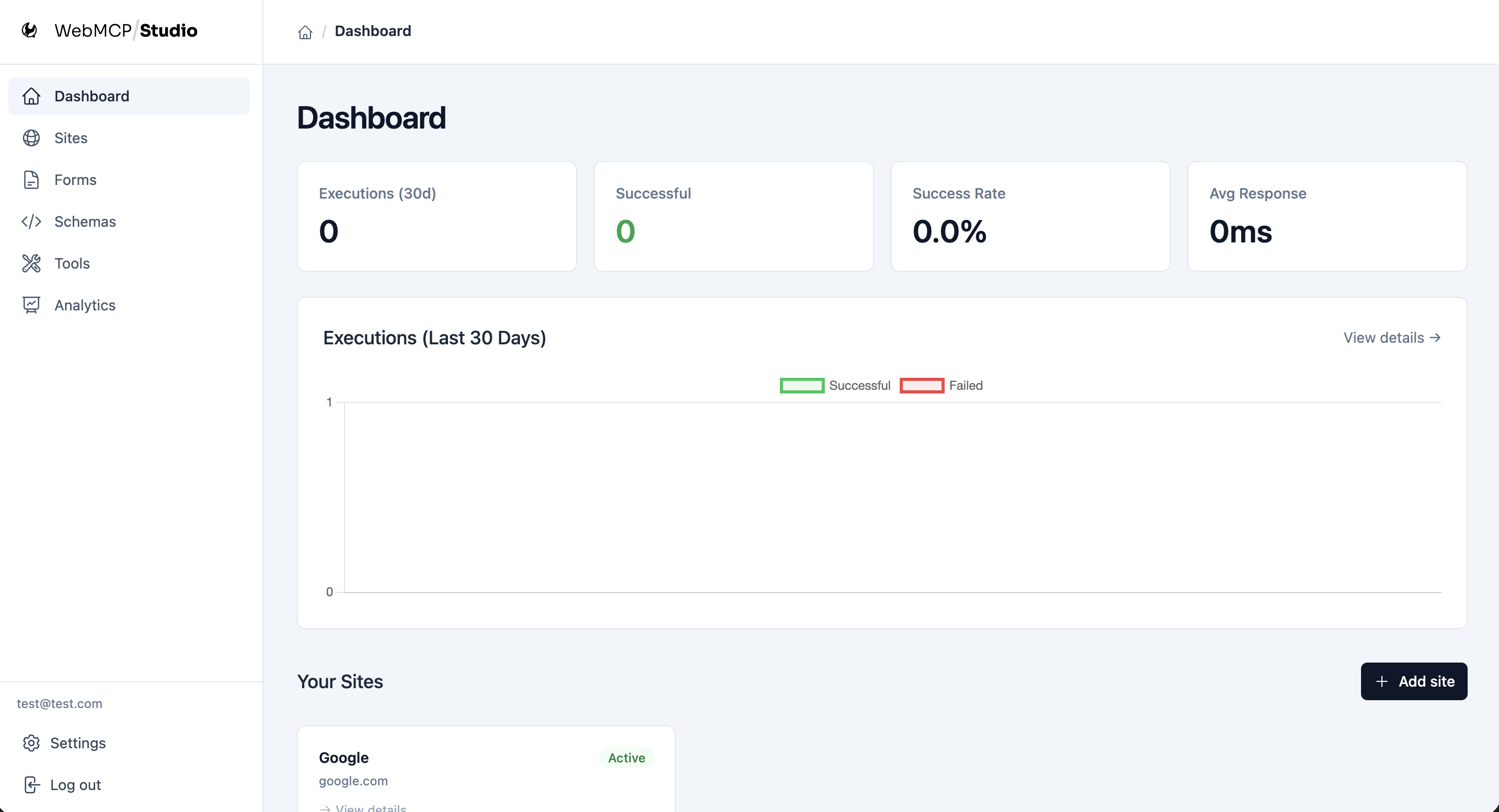Click the Add site button
1499x812 pixels.
coord(1415,681)
